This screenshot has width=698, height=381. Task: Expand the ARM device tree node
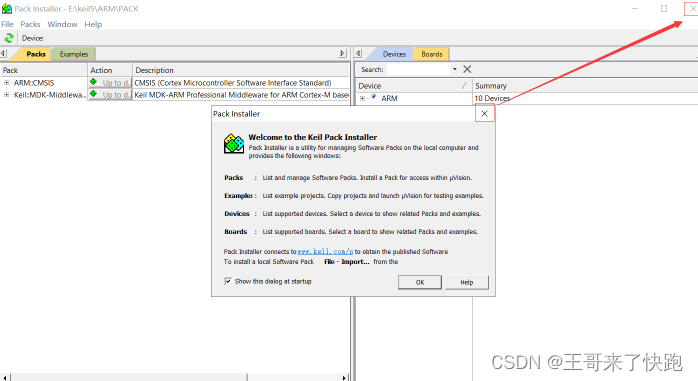(362, 98)
